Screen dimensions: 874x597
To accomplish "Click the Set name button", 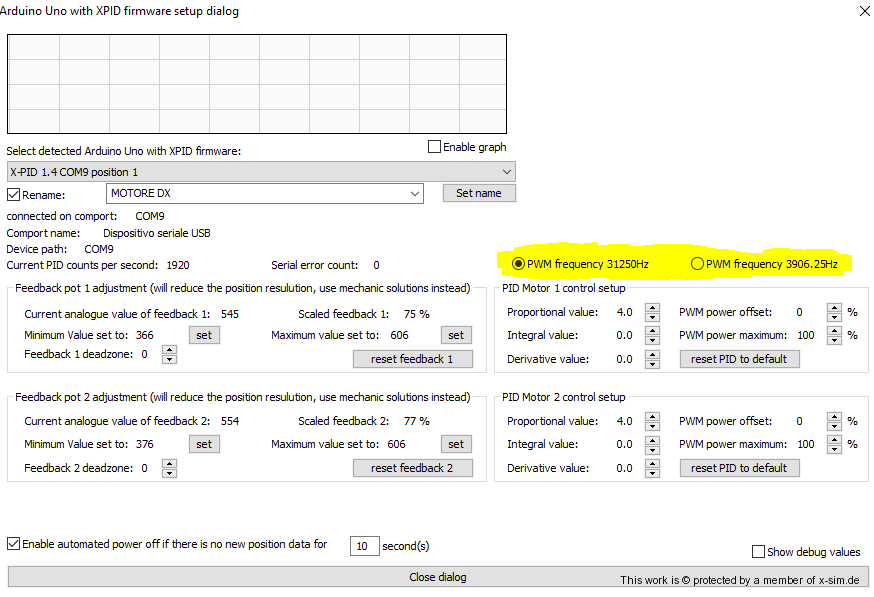I will tap(479, 193).
